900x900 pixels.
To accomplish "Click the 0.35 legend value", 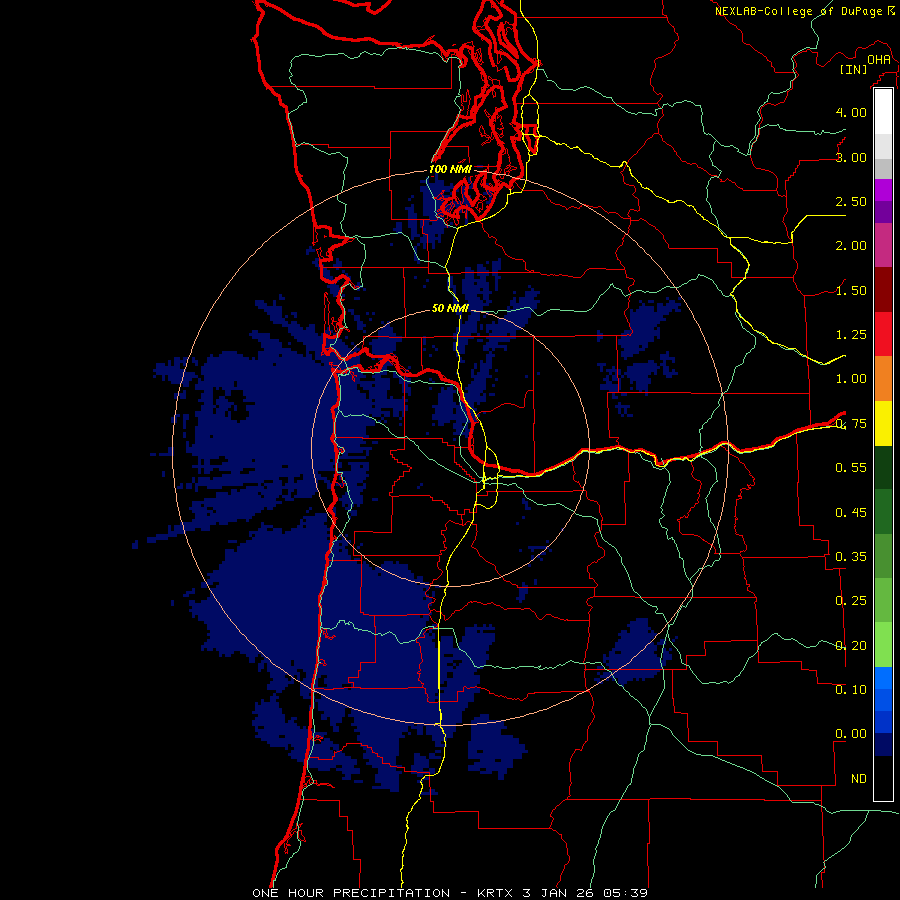I will coord(851,557).
